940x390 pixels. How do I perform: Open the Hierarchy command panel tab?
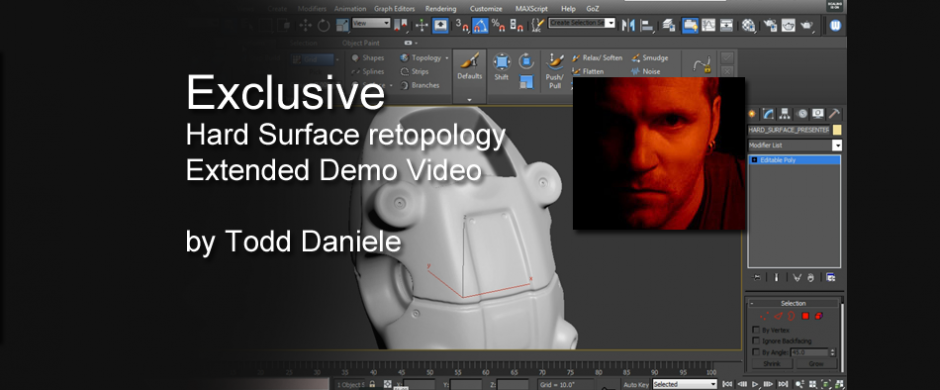[x=785, y=114]
